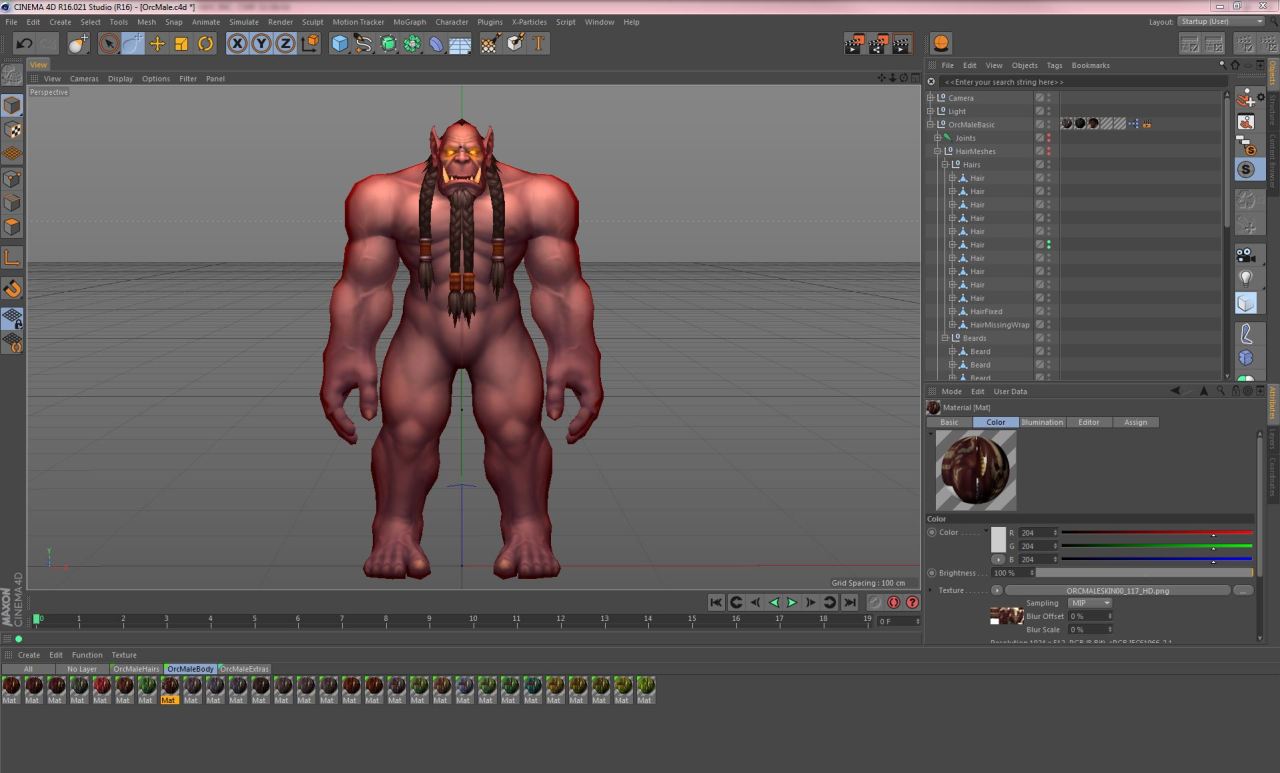Switch to the Illumination tab
The image size is (1280, 773).
[x=1041, y=422]
